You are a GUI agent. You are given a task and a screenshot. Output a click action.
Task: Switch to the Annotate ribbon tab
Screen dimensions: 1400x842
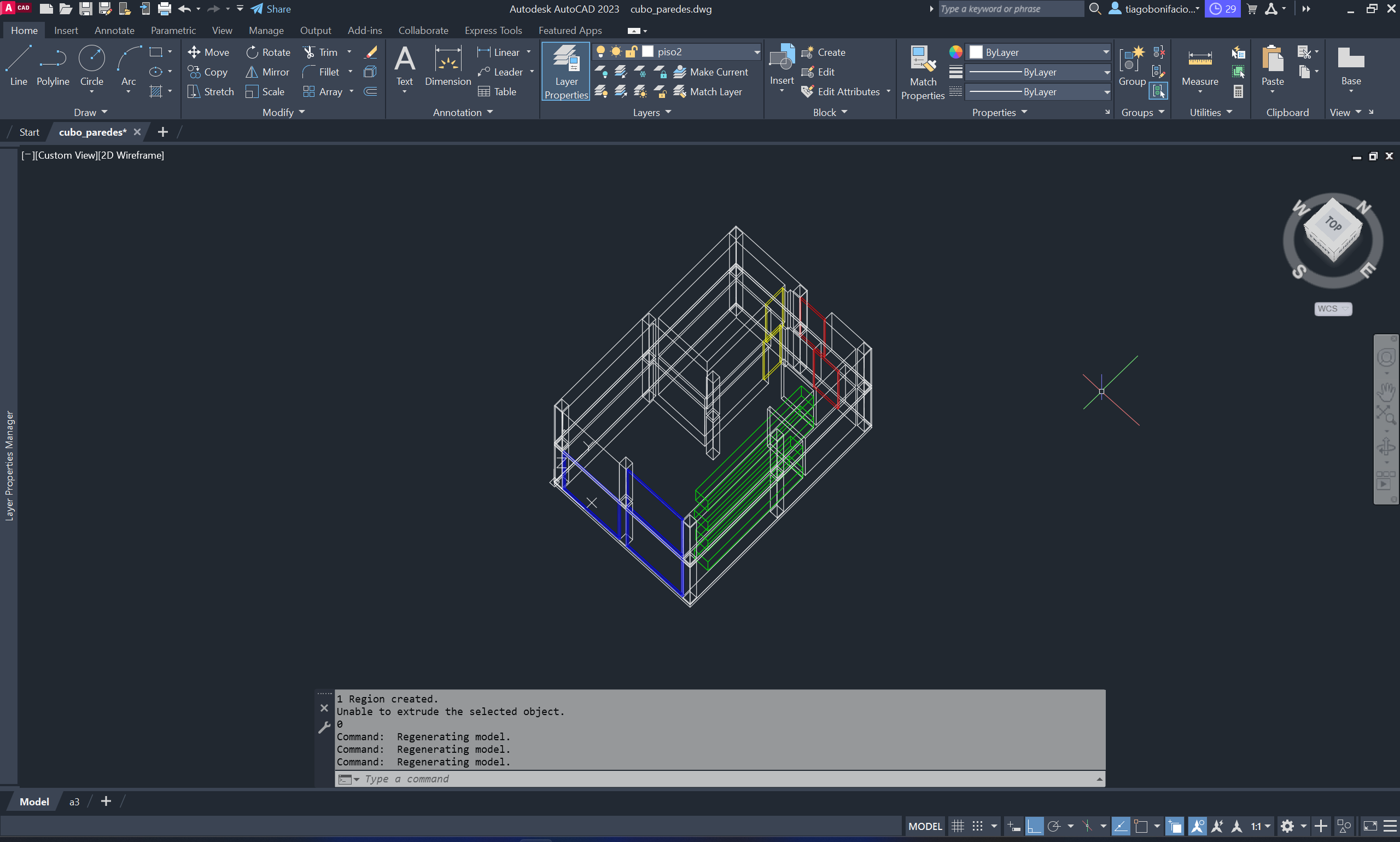tap(114, 30)
